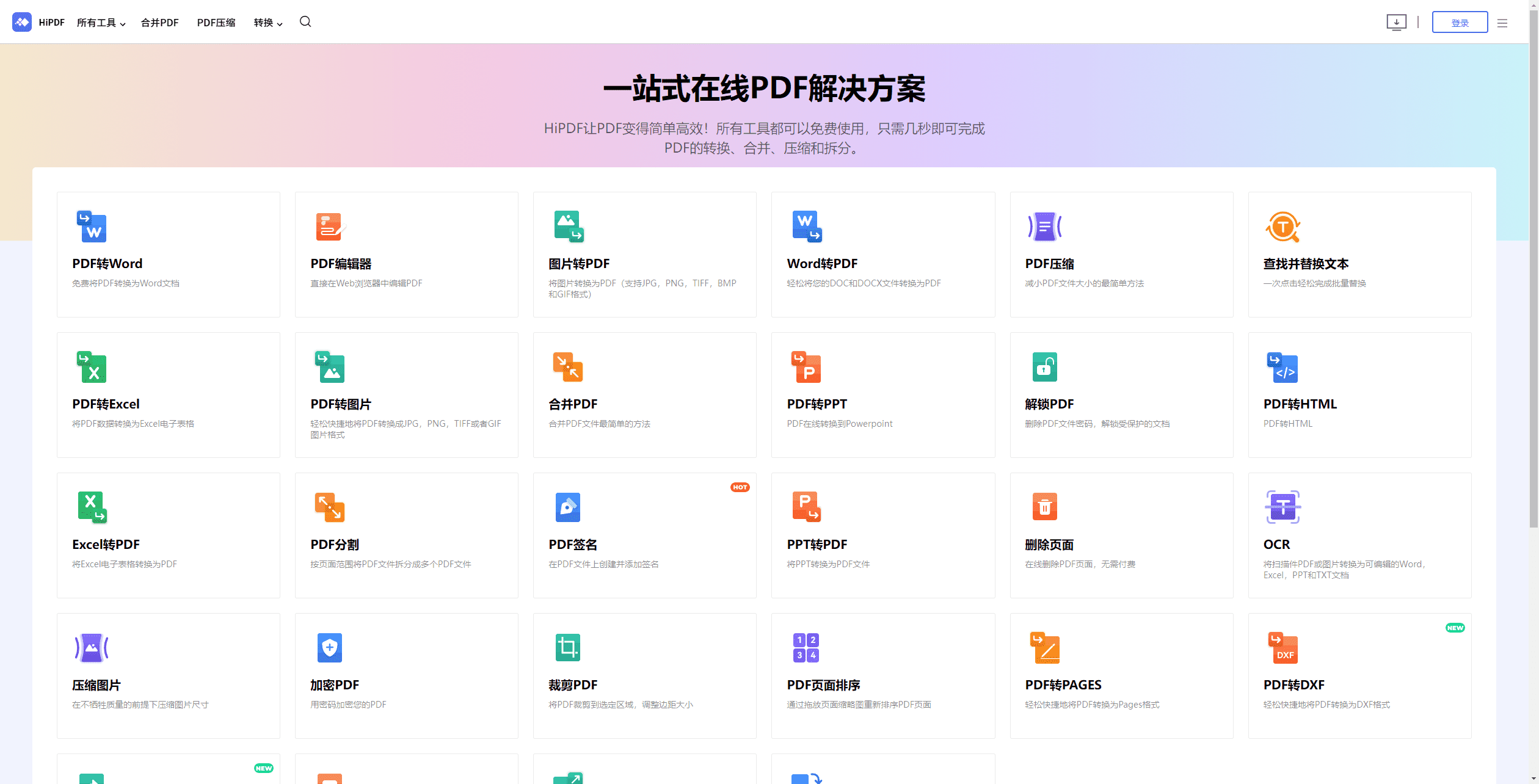Click description PDF在线转换到Powerpoint

pos(840,424)
